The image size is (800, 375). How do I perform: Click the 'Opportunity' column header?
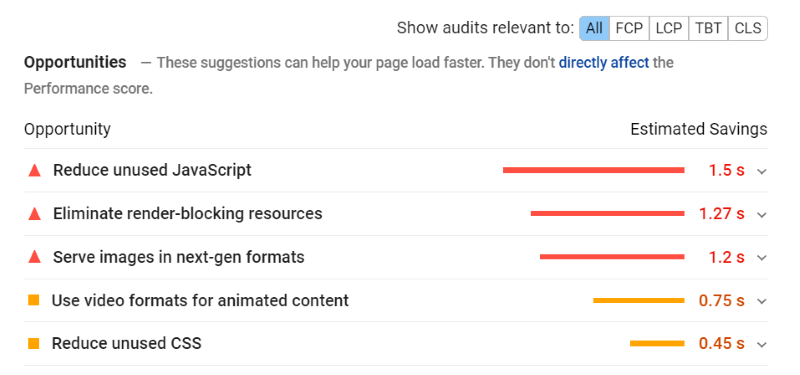[x=67, y=129]
